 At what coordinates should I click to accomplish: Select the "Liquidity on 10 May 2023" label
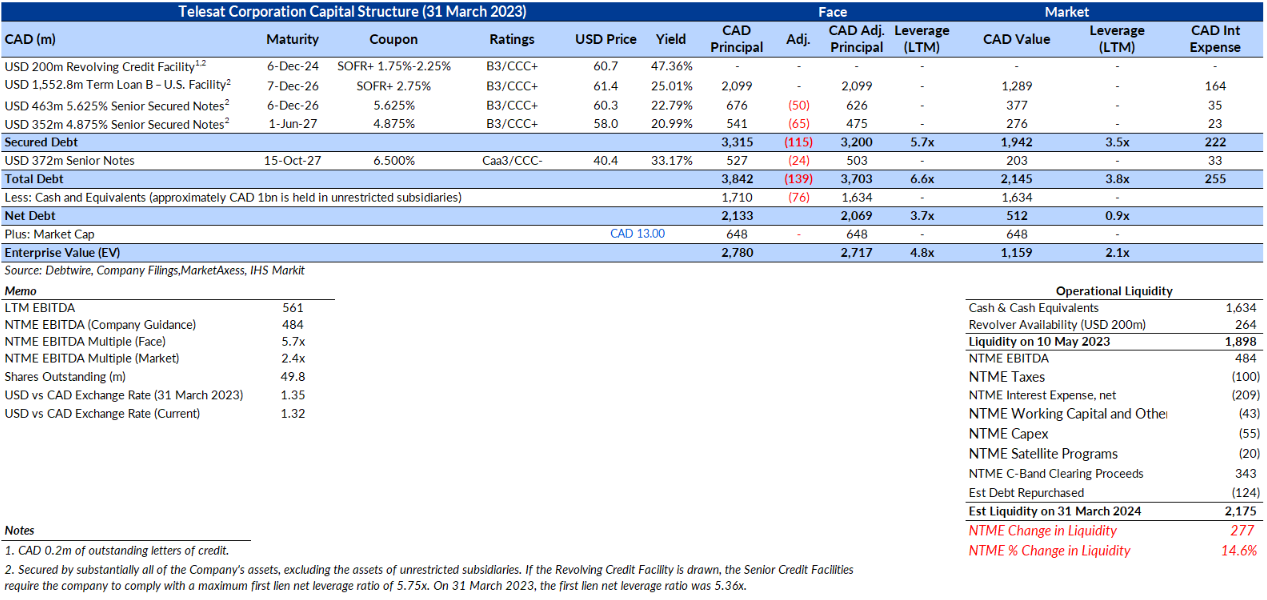(1040, 341)
